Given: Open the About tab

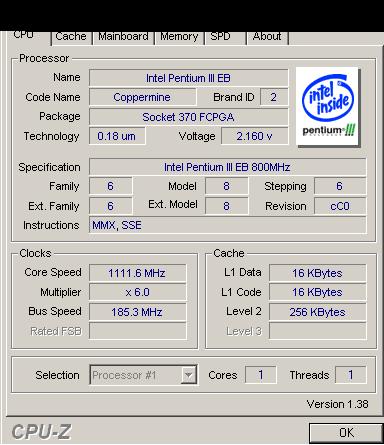Looking at the screenshot, I should click(267, 37).
